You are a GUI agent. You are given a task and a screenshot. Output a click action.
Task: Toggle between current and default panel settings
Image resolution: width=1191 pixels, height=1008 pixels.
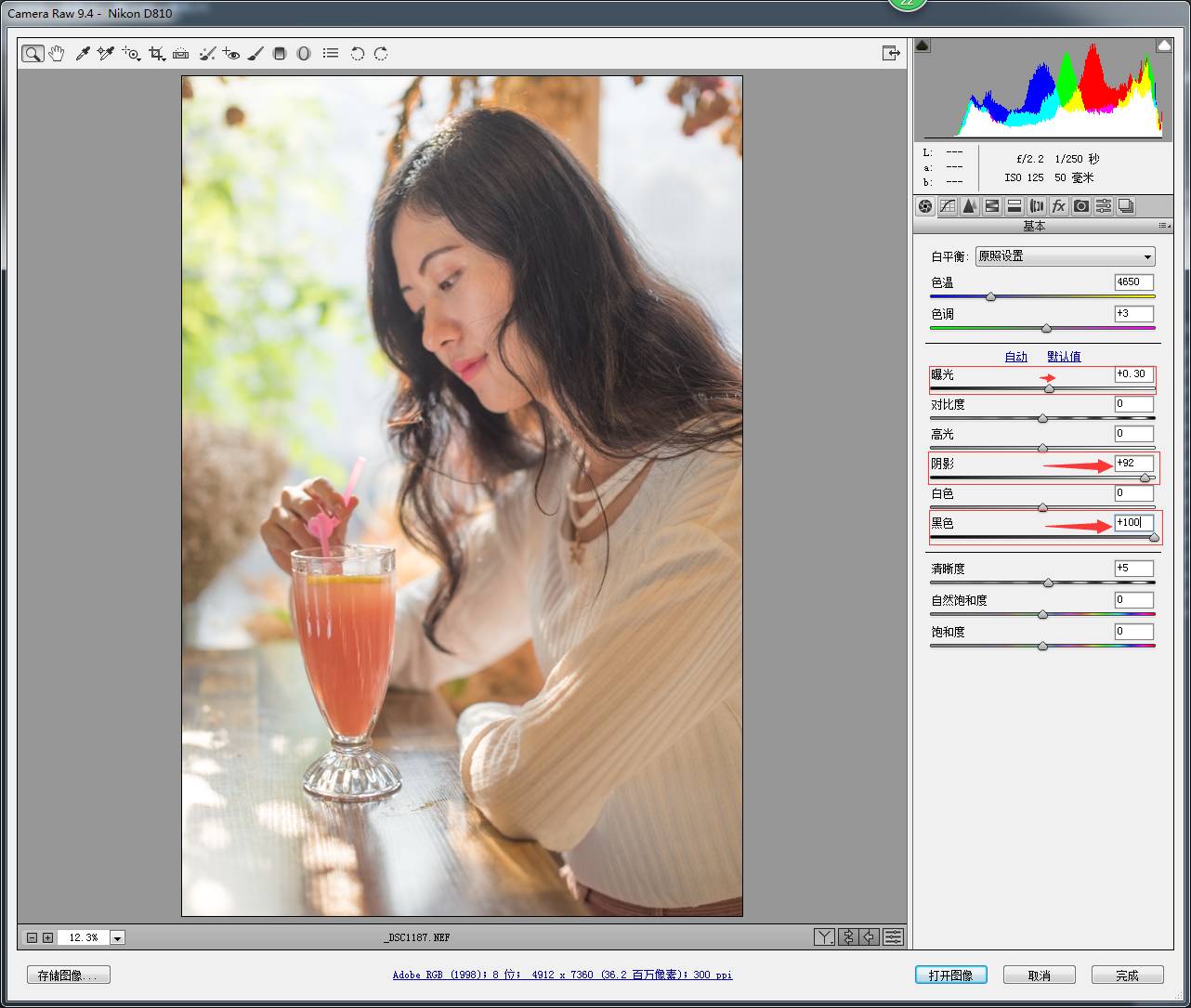[x=893, y=937]
